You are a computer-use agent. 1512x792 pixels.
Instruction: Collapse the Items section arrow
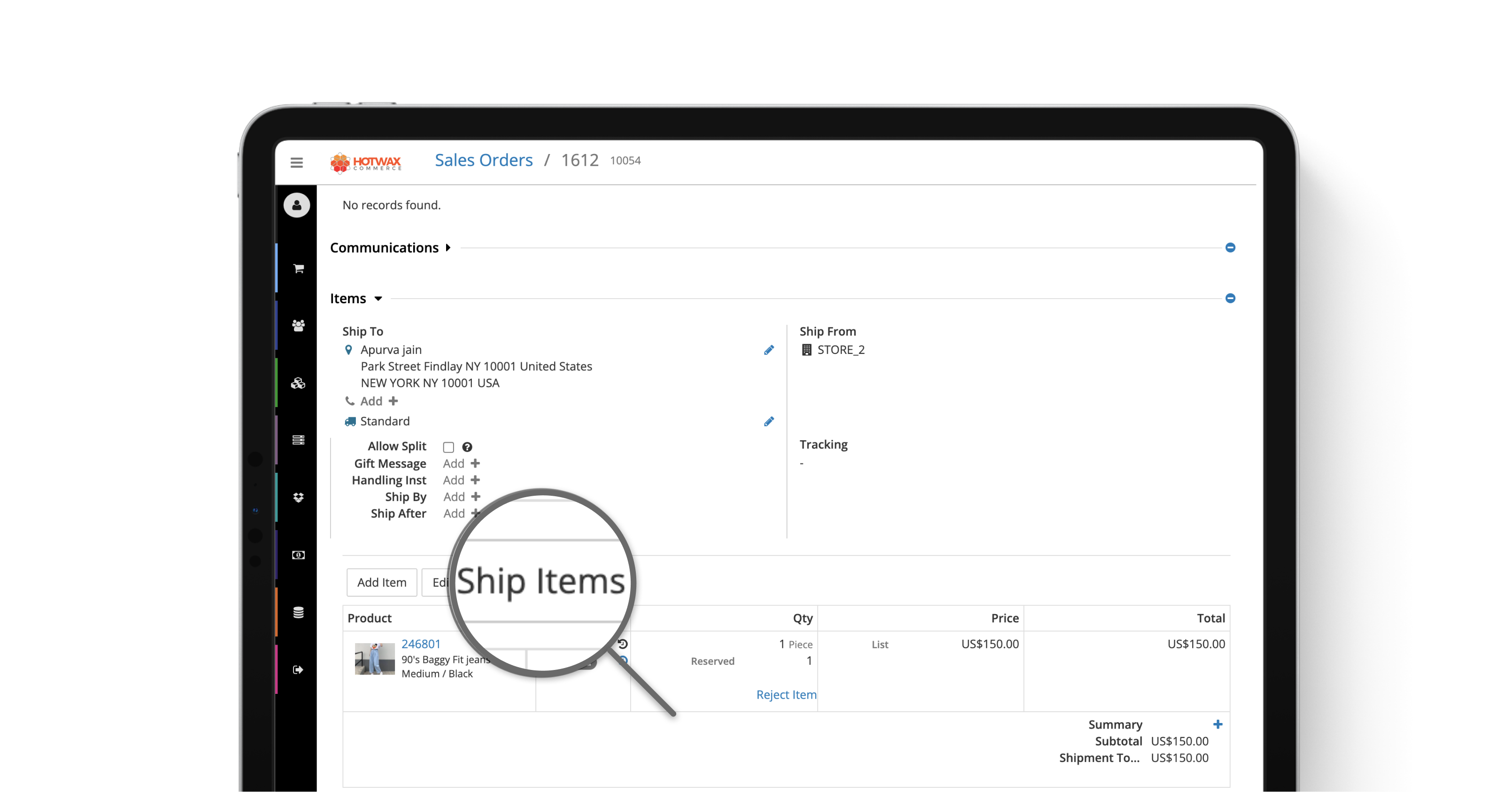pyautogui.click(x=378, y=299)
